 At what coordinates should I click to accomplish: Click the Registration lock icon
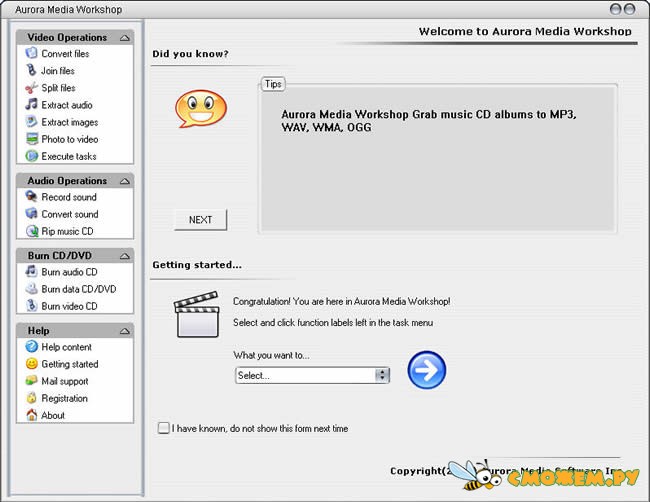point(32,398)
